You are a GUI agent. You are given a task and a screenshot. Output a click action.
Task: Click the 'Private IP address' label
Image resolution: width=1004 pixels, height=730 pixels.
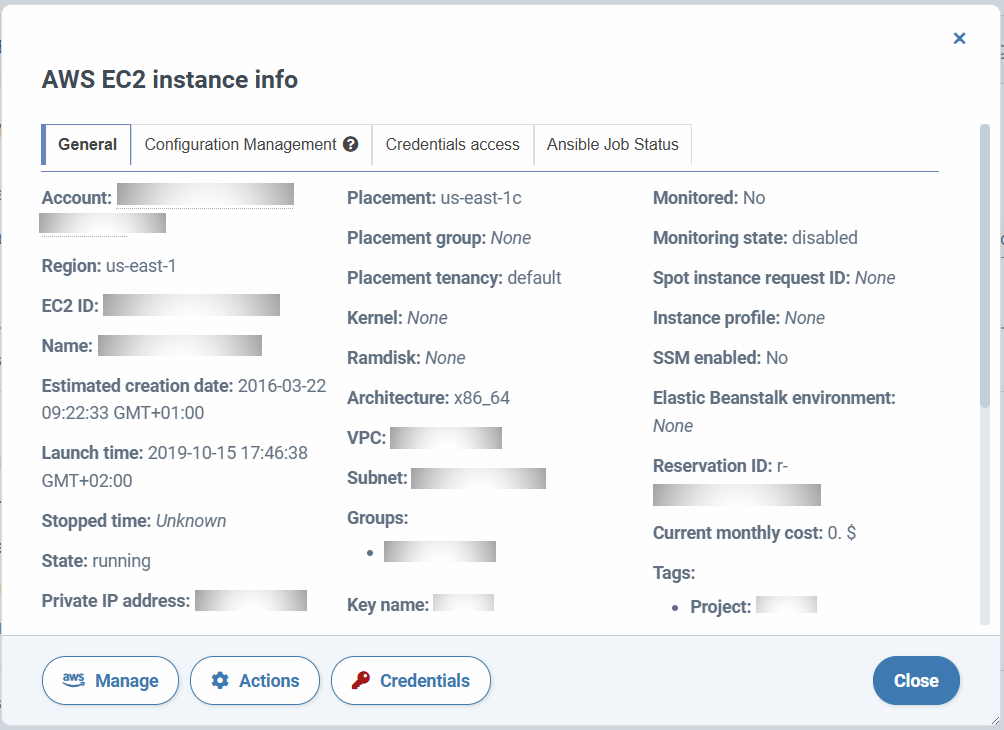pos(116,601)
